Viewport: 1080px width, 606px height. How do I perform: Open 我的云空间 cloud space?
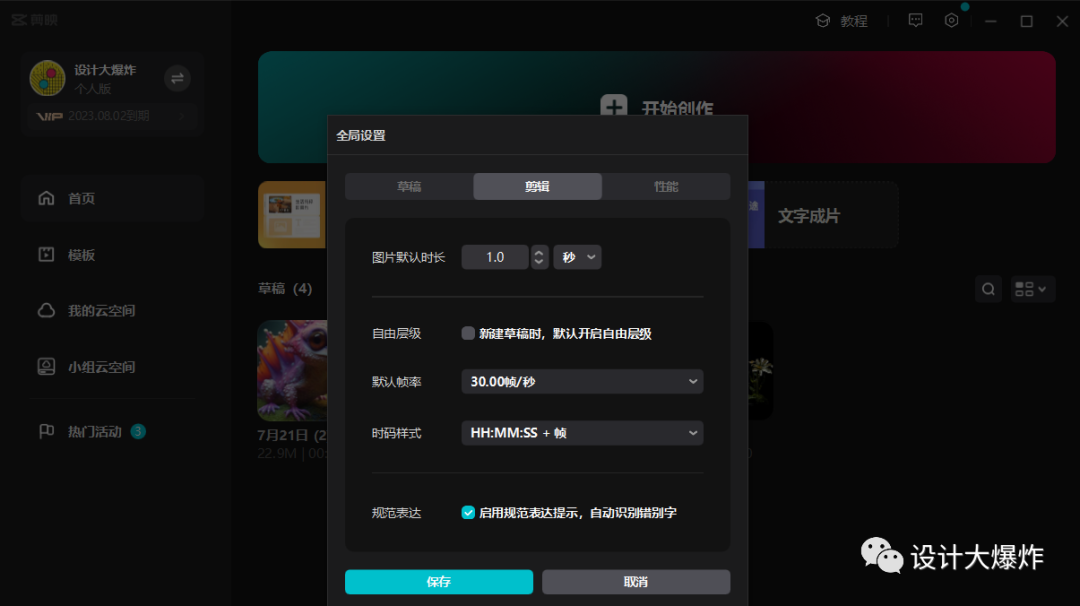pos(100,311)
